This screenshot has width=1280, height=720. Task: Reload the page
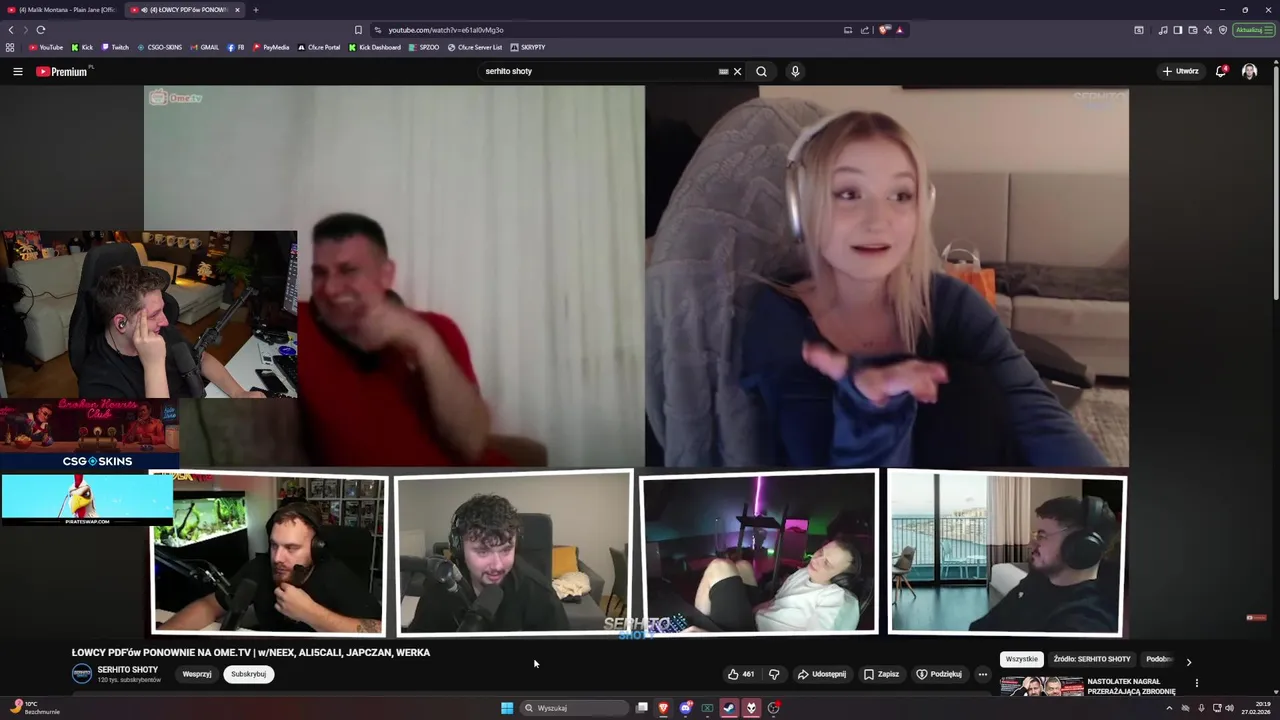point(41,30)
